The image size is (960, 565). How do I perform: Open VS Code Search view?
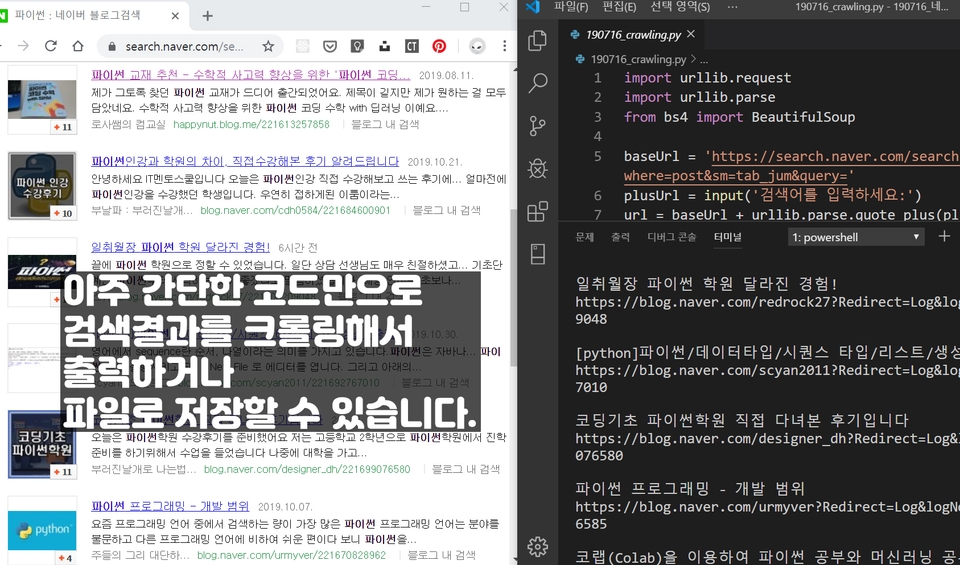[x=538, y=83]
